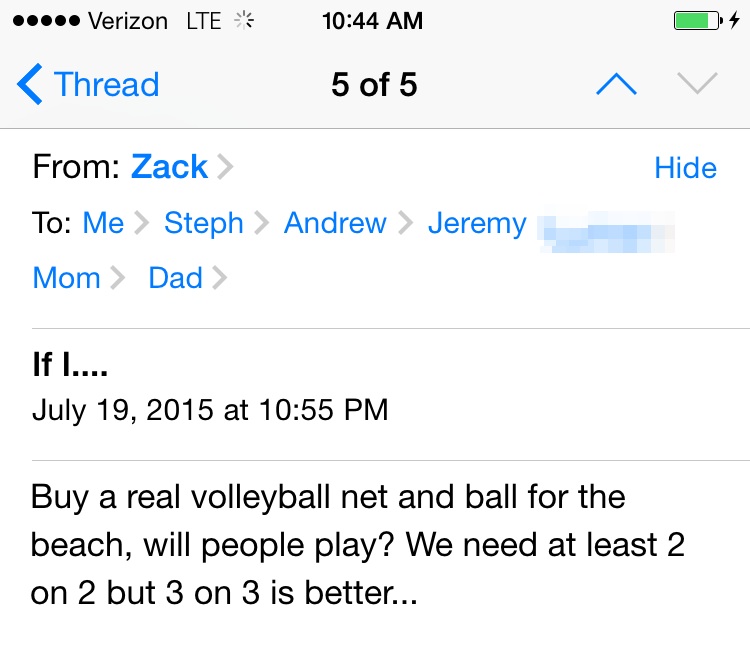Hide the recipient details
750x647 pixels.
point(685,168)
